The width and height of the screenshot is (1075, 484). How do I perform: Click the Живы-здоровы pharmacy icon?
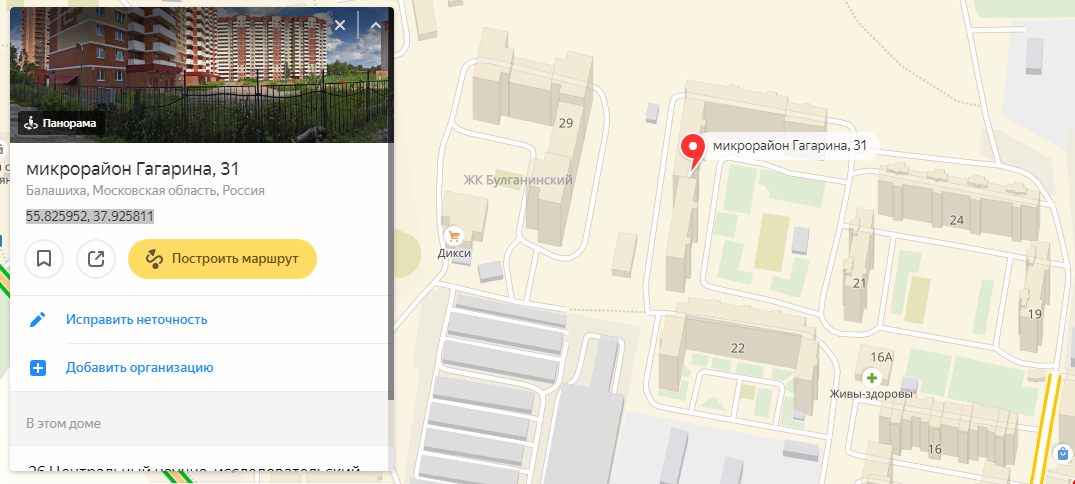(x=871, y=378)
